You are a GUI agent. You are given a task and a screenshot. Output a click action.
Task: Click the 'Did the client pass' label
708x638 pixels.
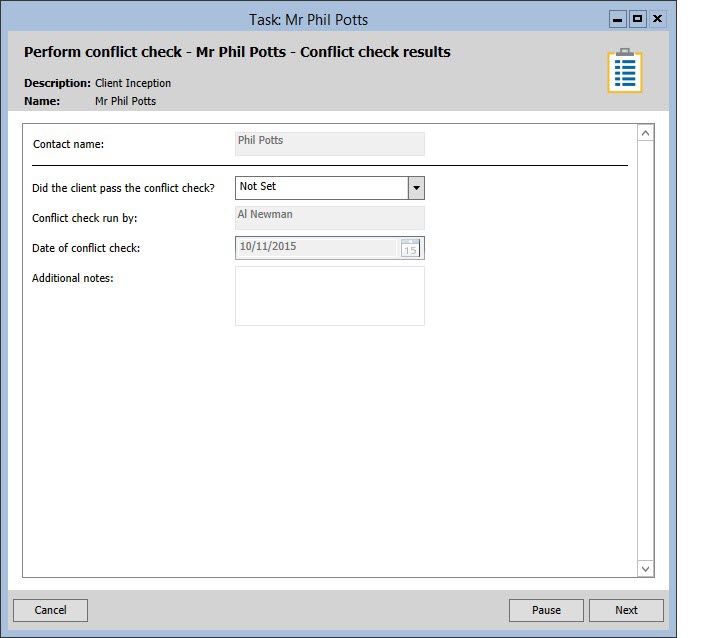[123, 188]
